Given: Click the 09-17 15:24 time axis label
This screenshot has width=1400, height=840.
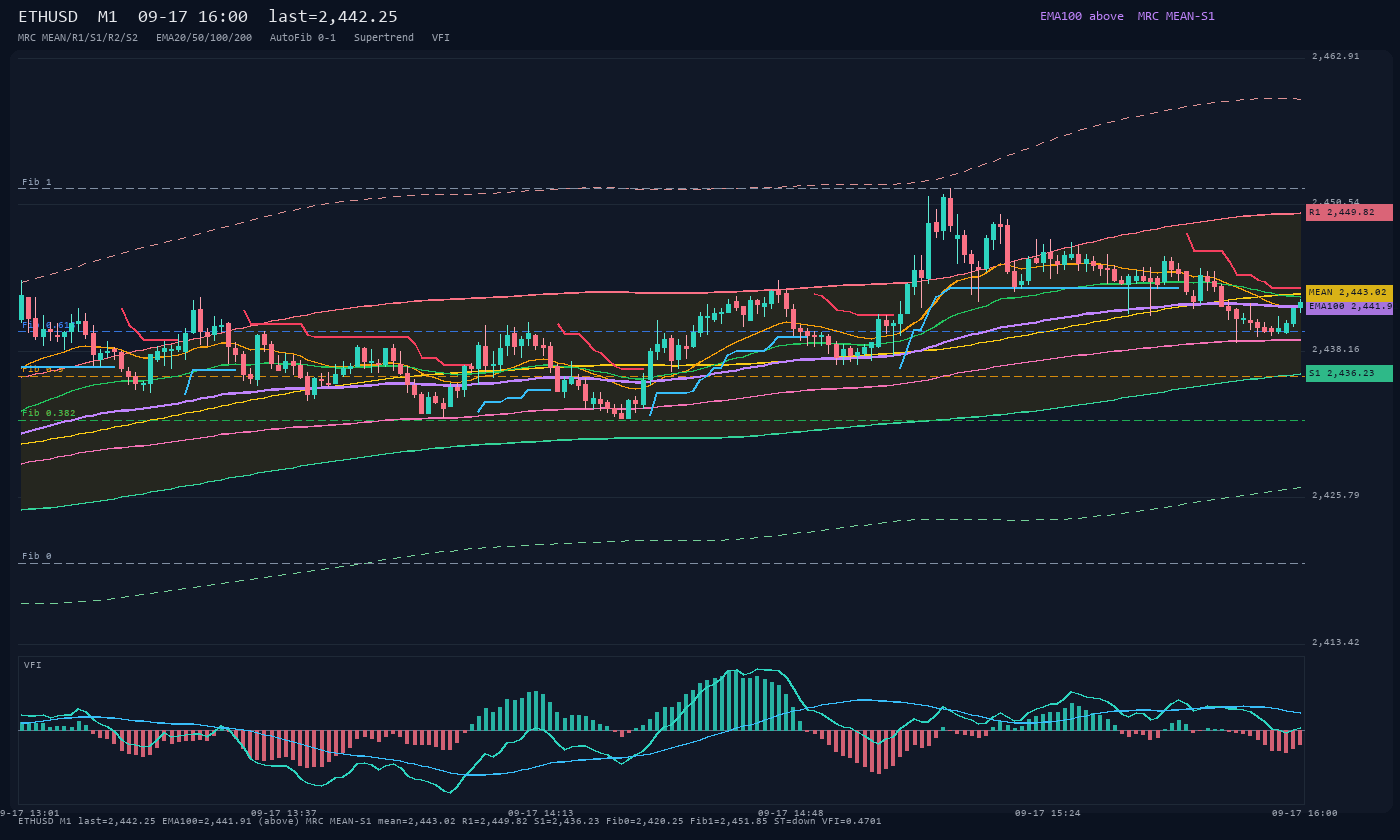Looking at the screenshot, I should 1048,813.
